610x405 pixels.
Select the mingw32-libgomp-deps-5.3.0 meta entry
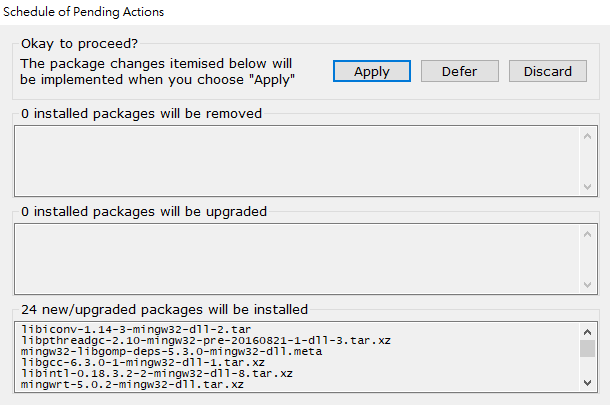point(142,351)
